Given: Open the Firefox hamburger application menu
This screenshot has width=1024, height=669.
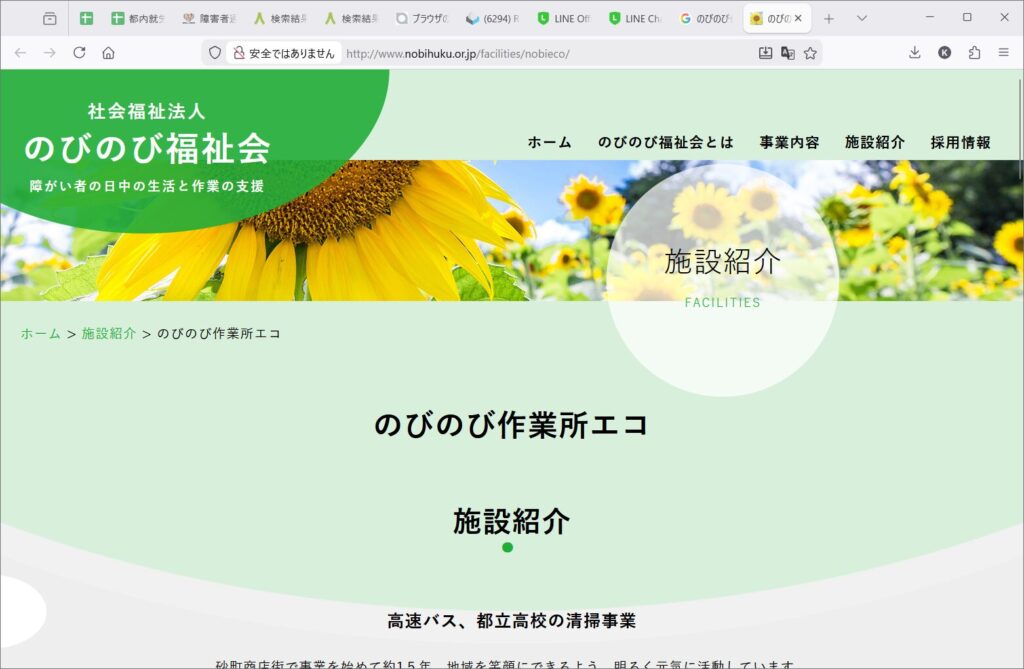Looking at the screenshot, I should (x=1003, y=53).
